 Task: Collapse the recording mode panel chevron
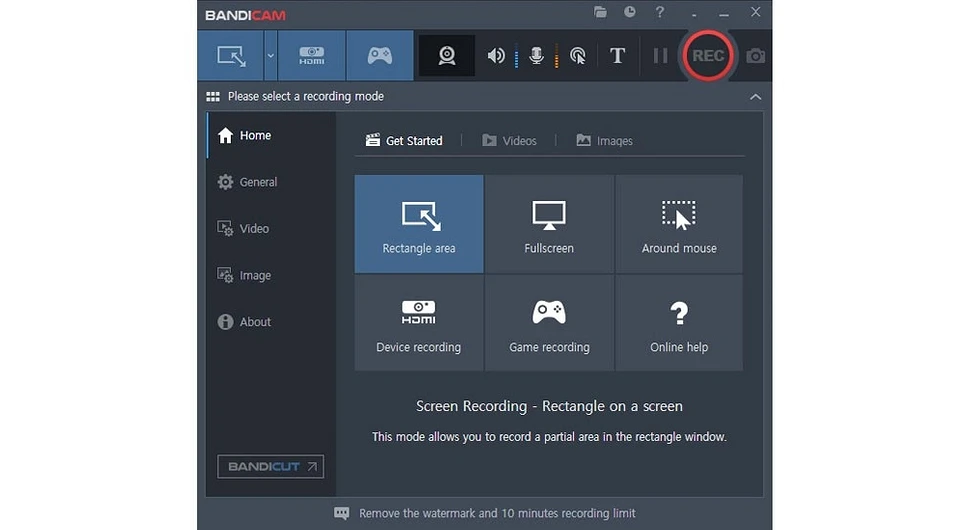(x=755, y=97)
